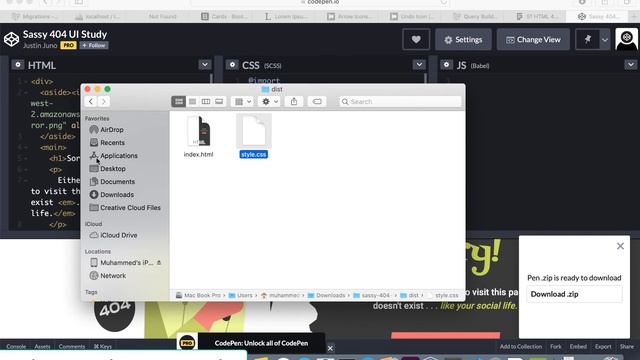Switch Finder to gallery view
640x360 pixels.
(x=219, y=102)
